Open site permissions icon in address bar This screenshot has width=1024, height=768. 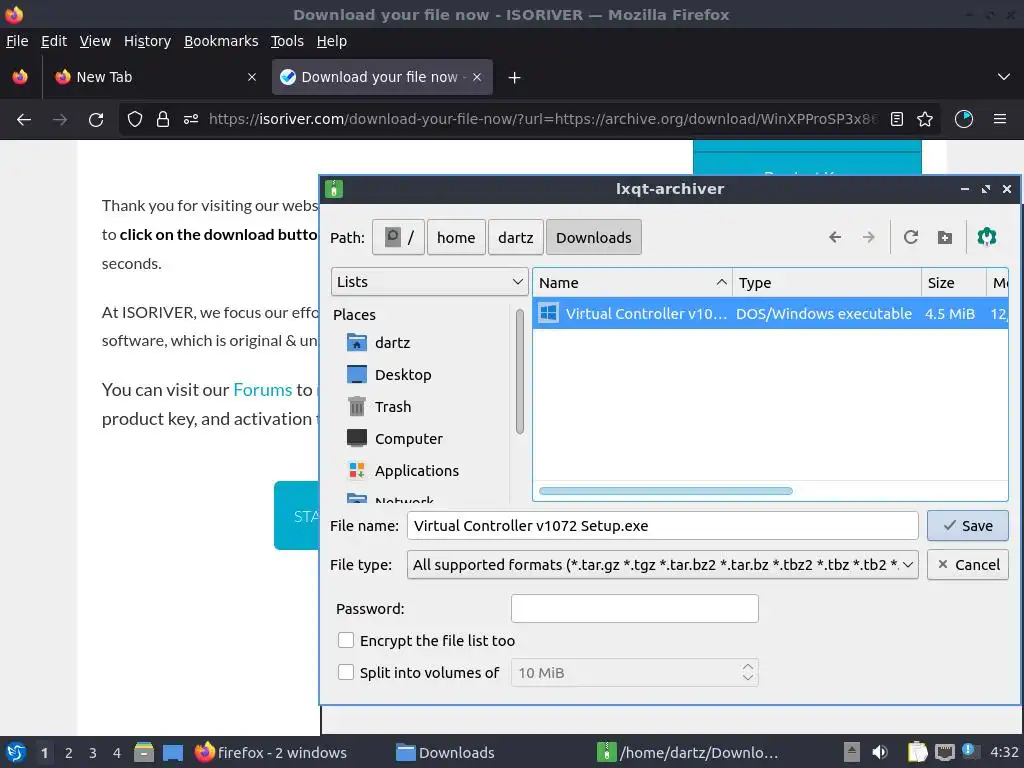[191, 119]
